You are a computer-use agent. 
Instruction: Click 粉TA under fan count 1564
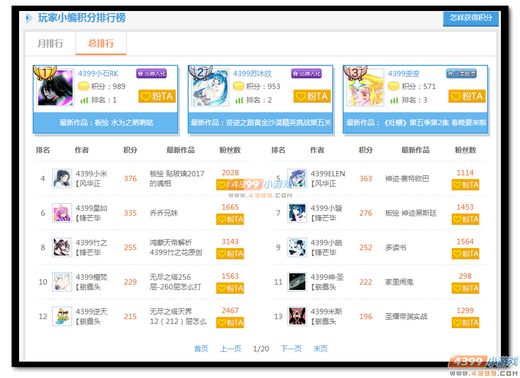(x=465, y=254)
